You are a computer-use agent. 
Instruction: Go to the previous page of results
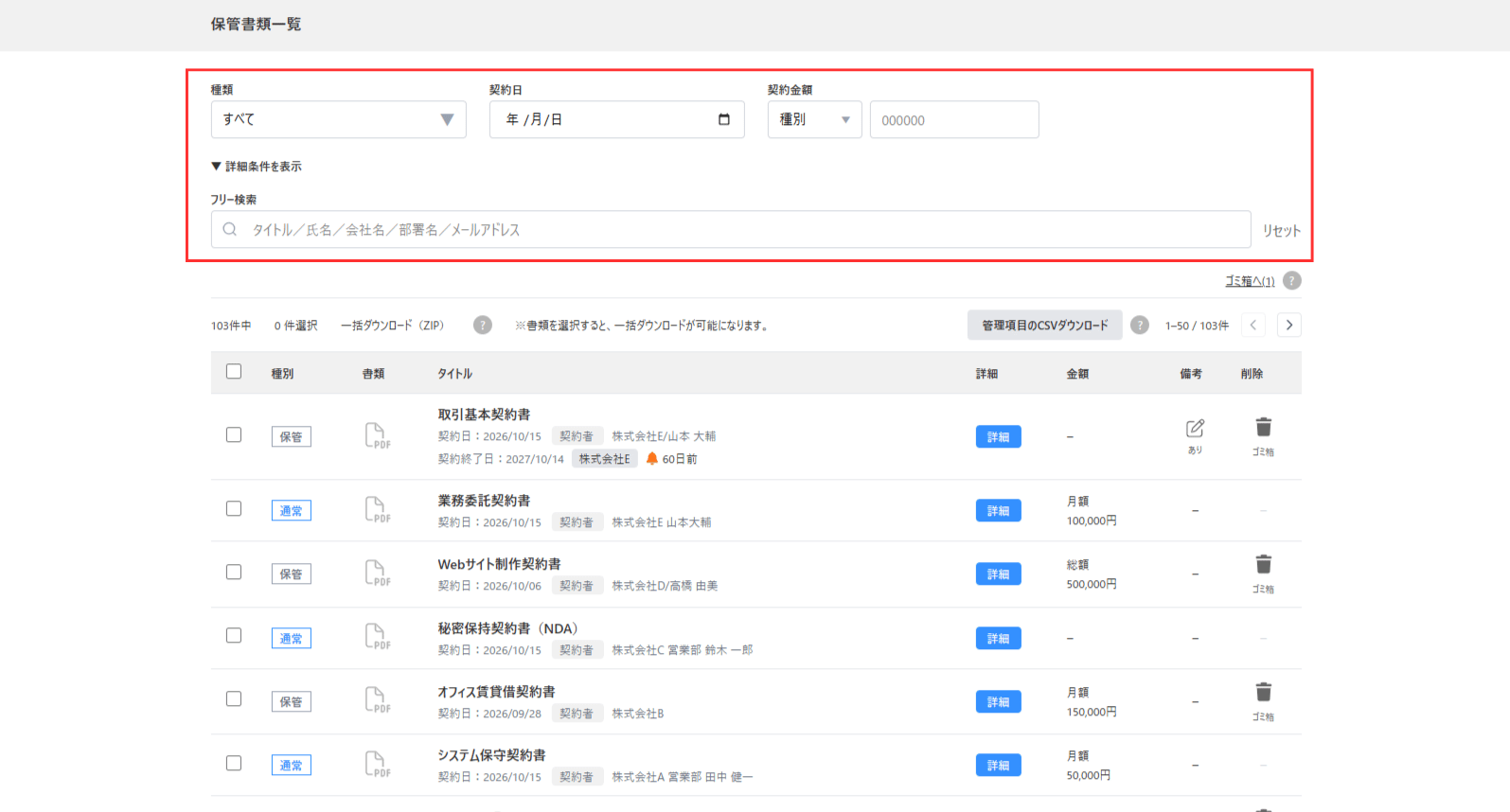1253,326
